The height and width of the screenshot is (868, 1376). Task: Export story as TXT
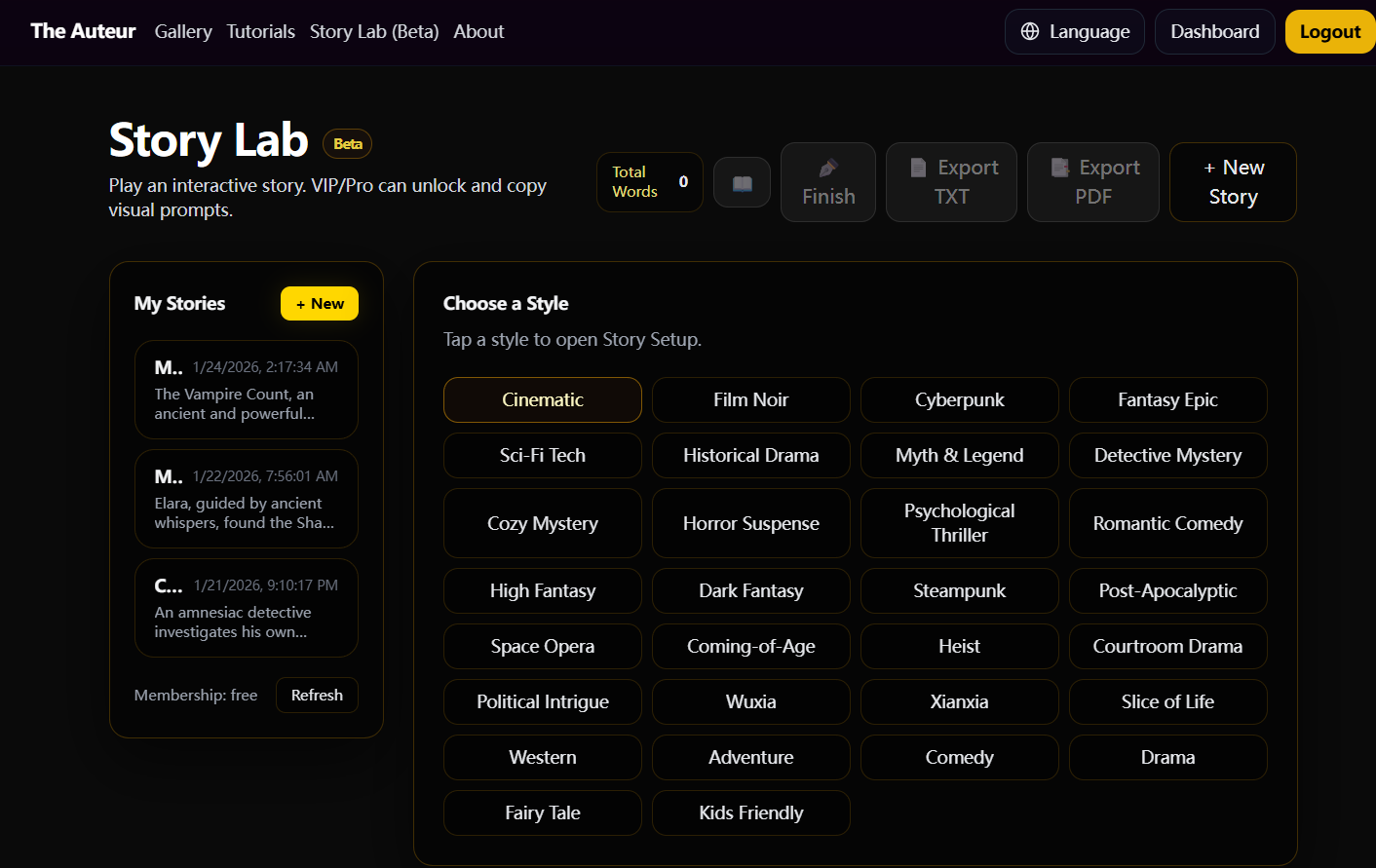pos(951,182)
